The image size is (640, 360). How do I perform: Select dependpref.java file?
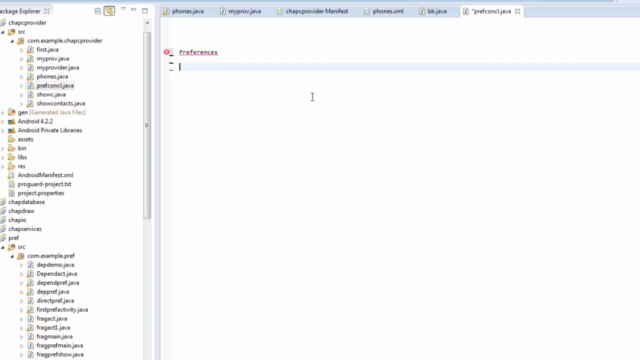[x=58, y=283]
